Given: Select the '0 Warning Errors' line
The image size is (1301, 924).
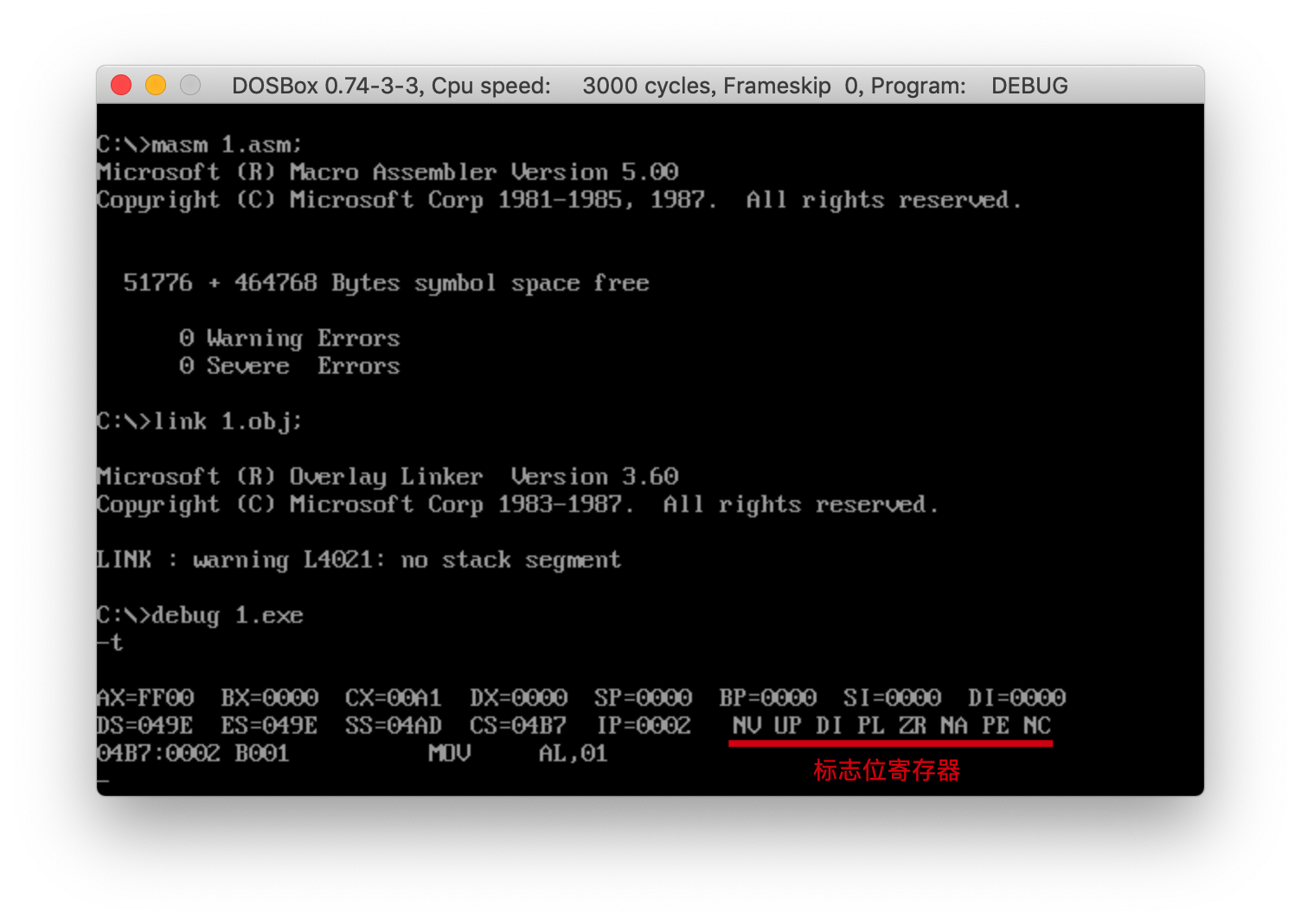Looking at the screenshot, I should (289, 338).
